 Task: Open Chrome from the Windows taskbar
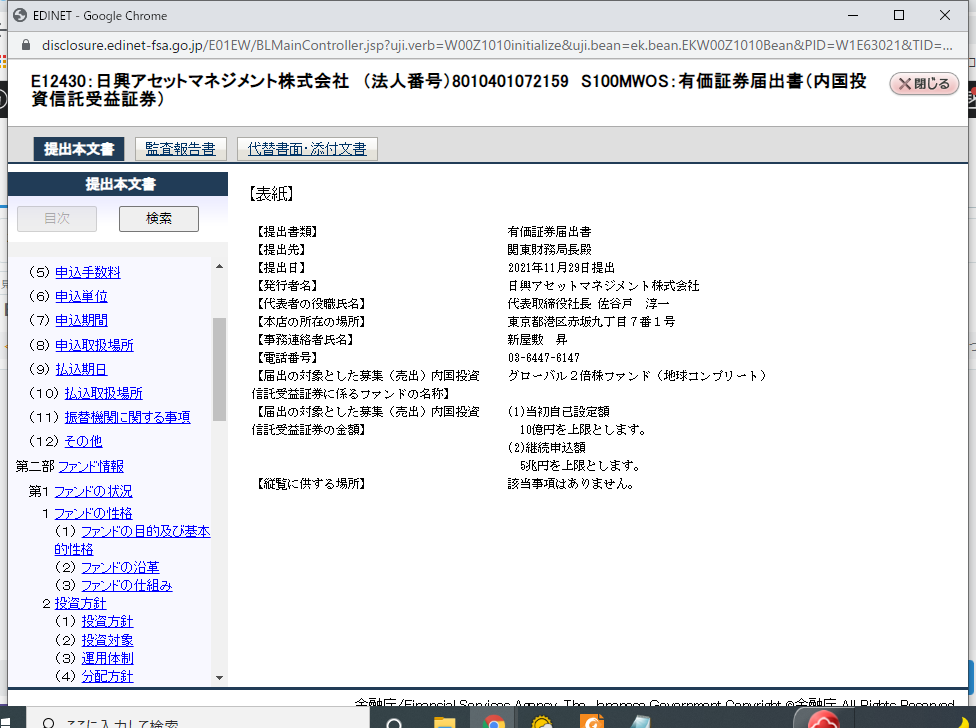494,722
